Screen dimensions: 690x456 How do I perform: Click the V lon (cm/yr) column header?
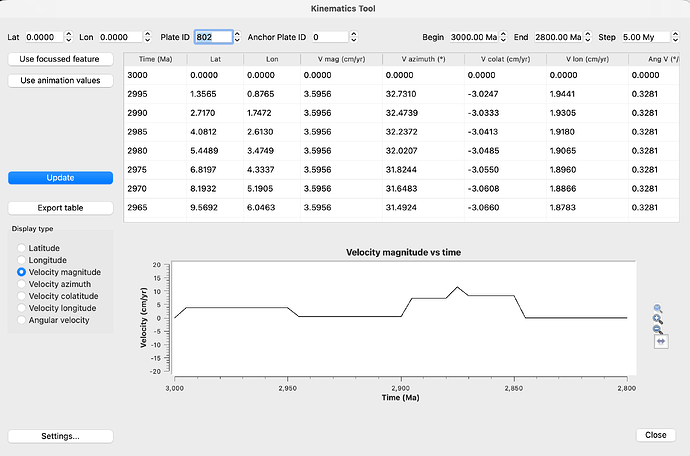click(x=587, y=59)
